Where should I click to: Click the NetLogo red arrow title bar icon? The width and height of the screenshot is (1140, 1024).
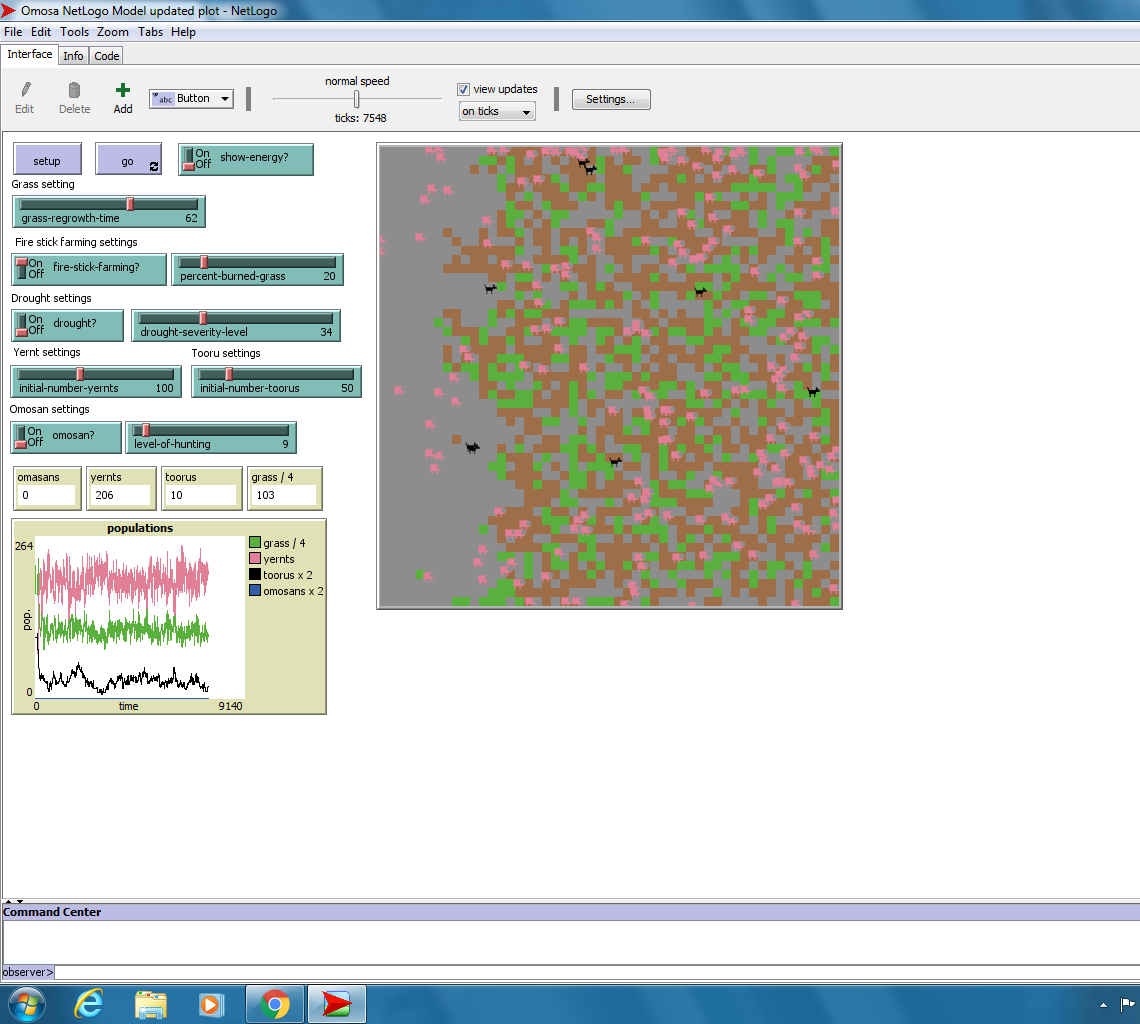pyautogui.click(x=8, y=10)
